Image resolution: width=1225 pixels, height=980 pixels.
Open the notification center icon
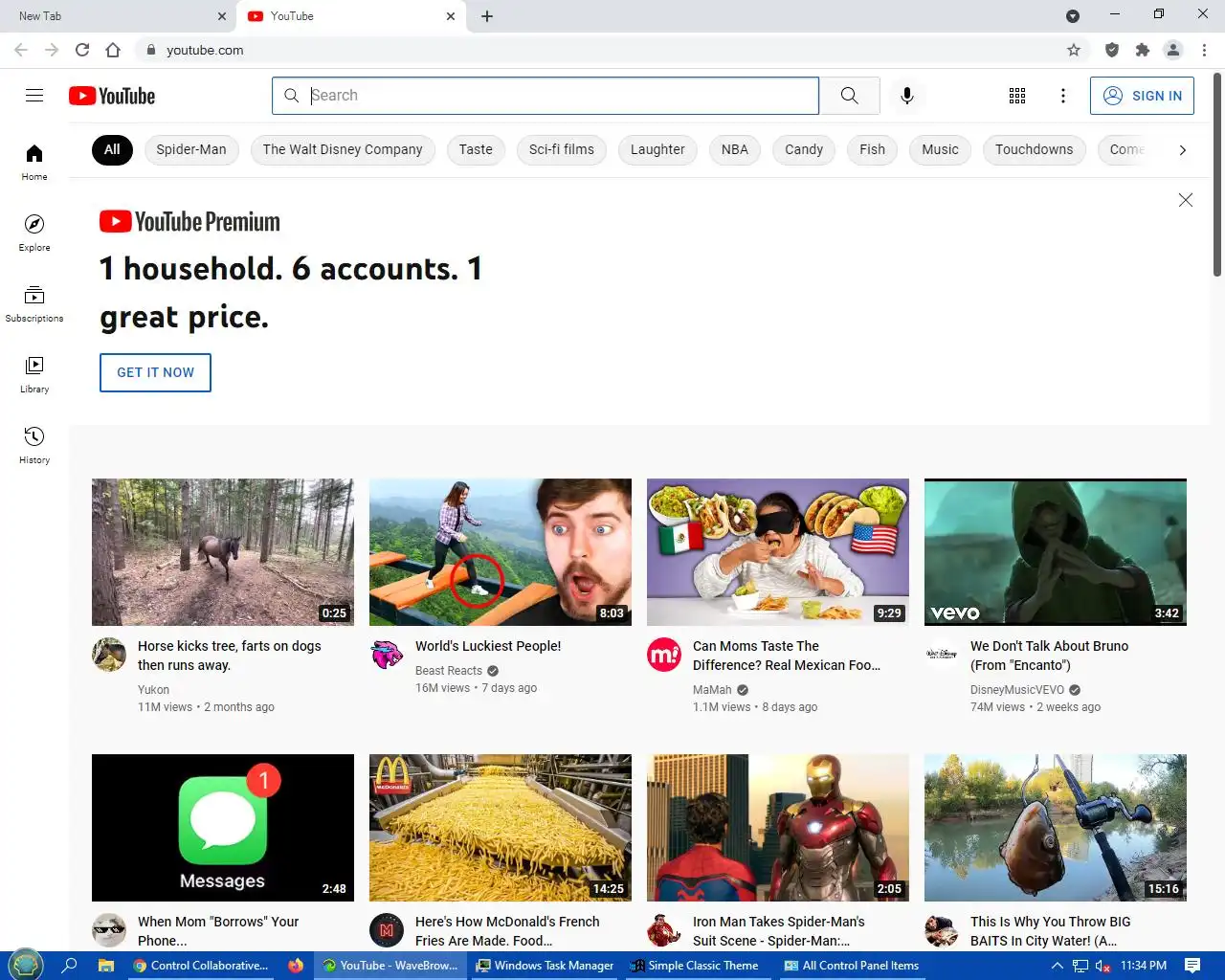[x=1192, y=966]
